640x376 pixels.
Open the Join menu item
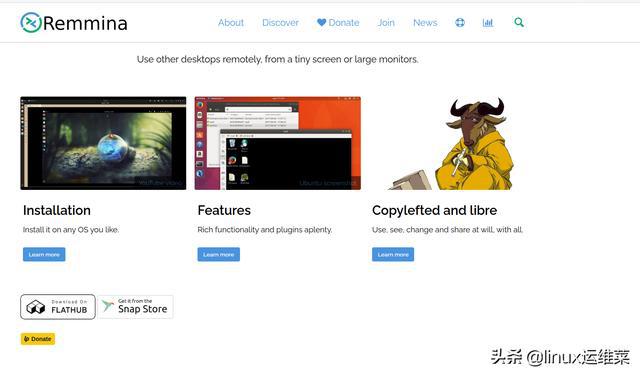[386, 22]
